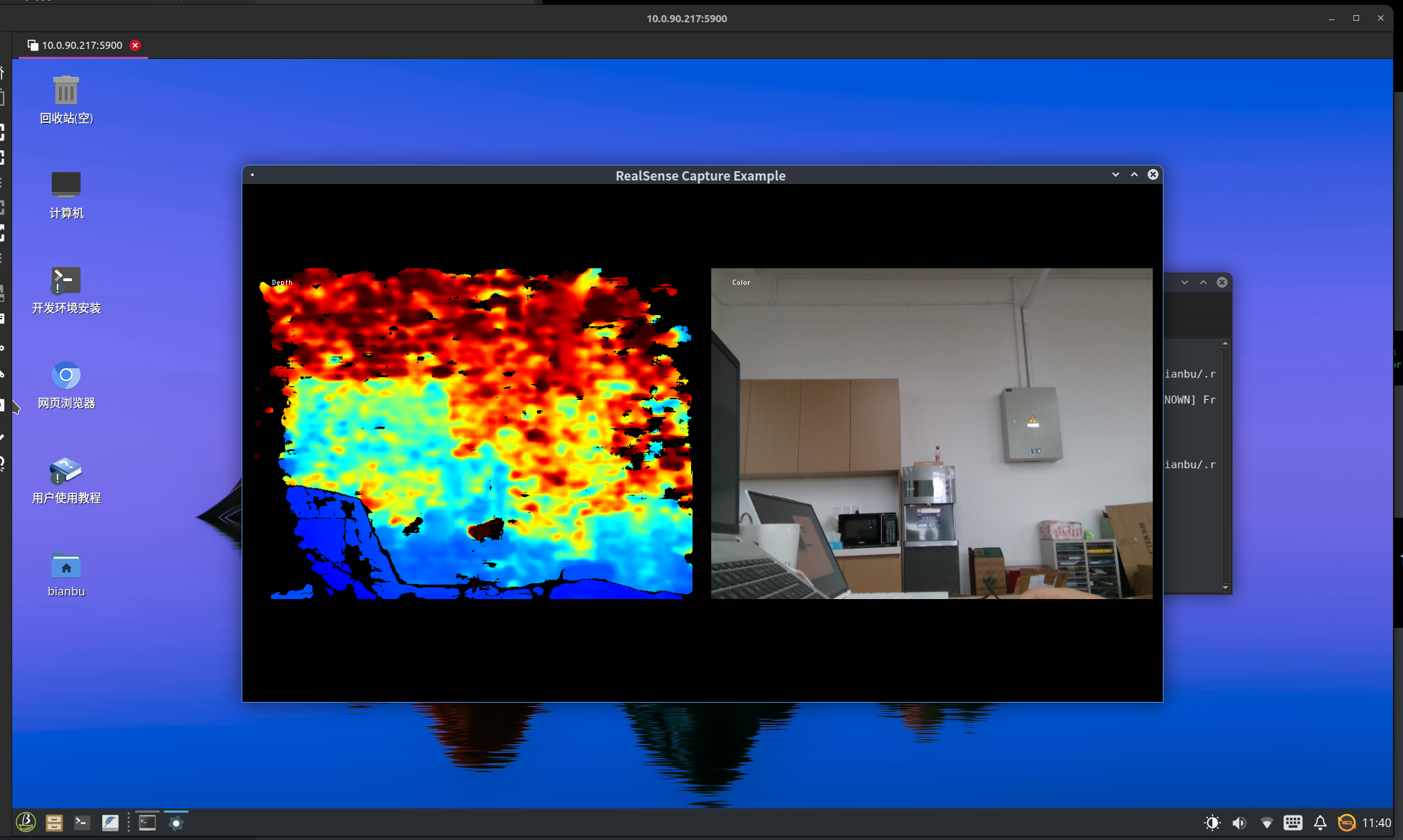Click the orange software update tray icon

point(1346,823)
